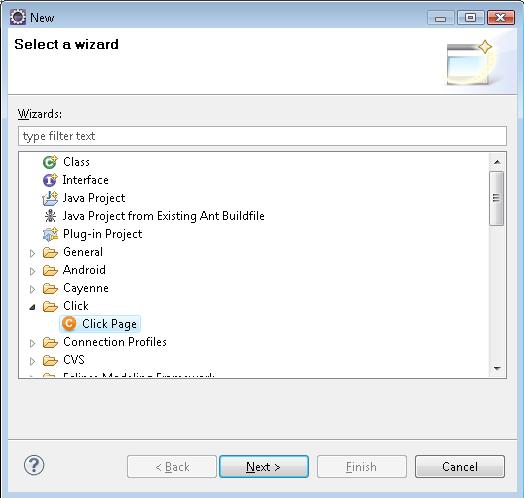Click the scrollbar down arrow
The width and height of the screenshot is (524, 498).
pos(497,368)
